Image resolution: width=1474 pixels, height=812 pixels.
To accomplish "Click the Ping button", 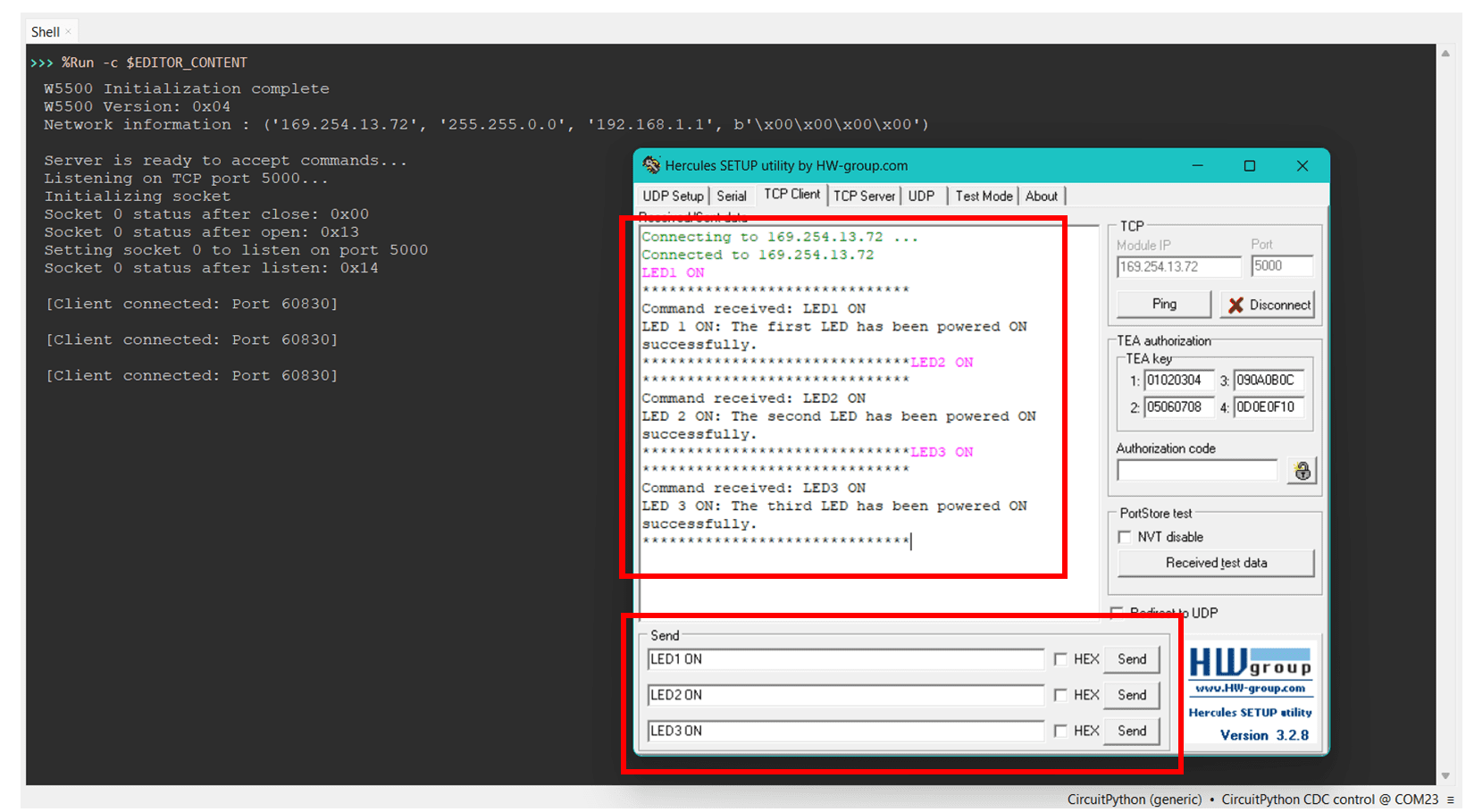I will pos(1163,305).
